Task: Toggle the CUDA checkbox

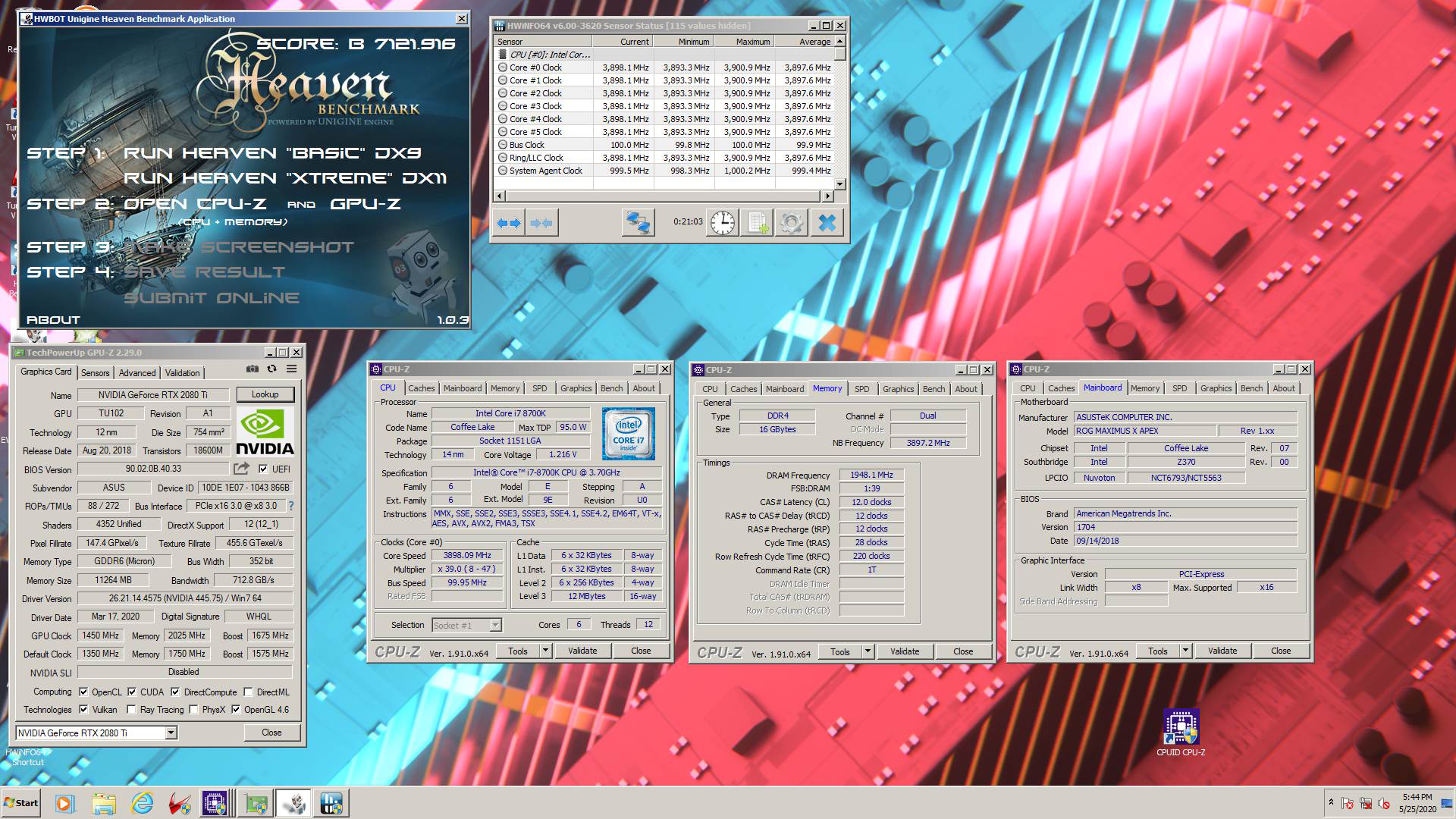Action: (132, 692)
